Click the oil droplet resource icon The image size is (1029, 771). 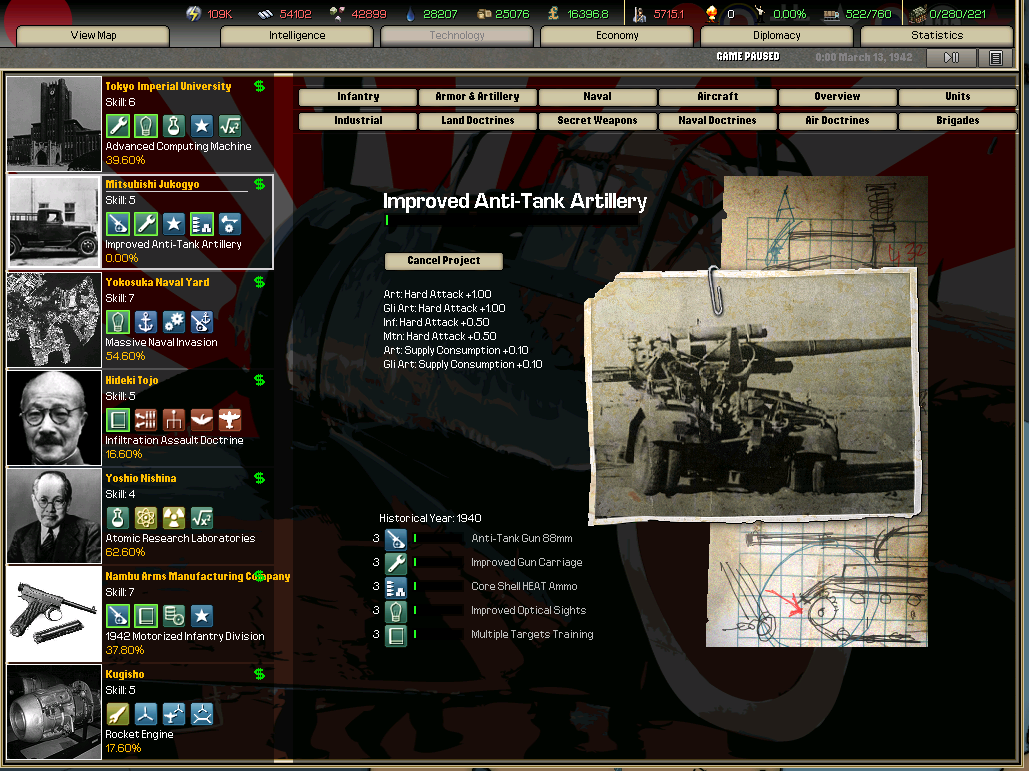pyautogui.click(x=410, y=14)
